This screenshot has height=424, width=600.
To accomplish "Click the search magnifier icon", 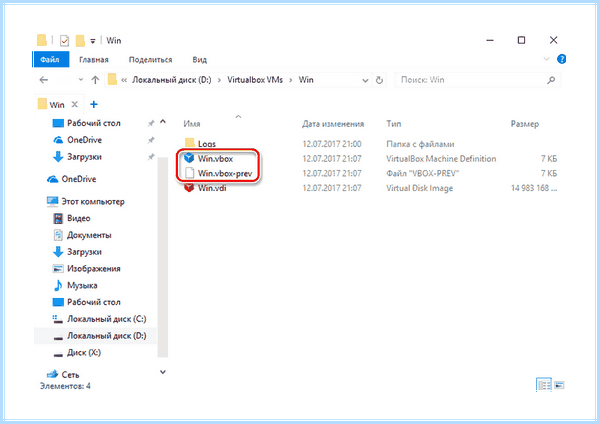I will coord(551,80).
